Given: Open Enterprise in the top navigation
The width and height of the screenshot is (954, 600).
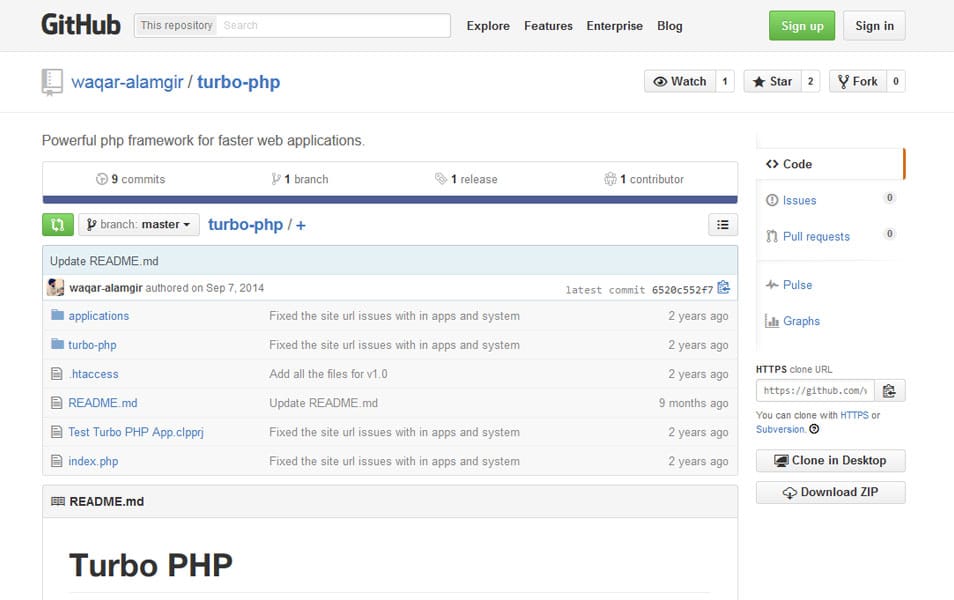Looking at the screenshot, I should point(615,26).
